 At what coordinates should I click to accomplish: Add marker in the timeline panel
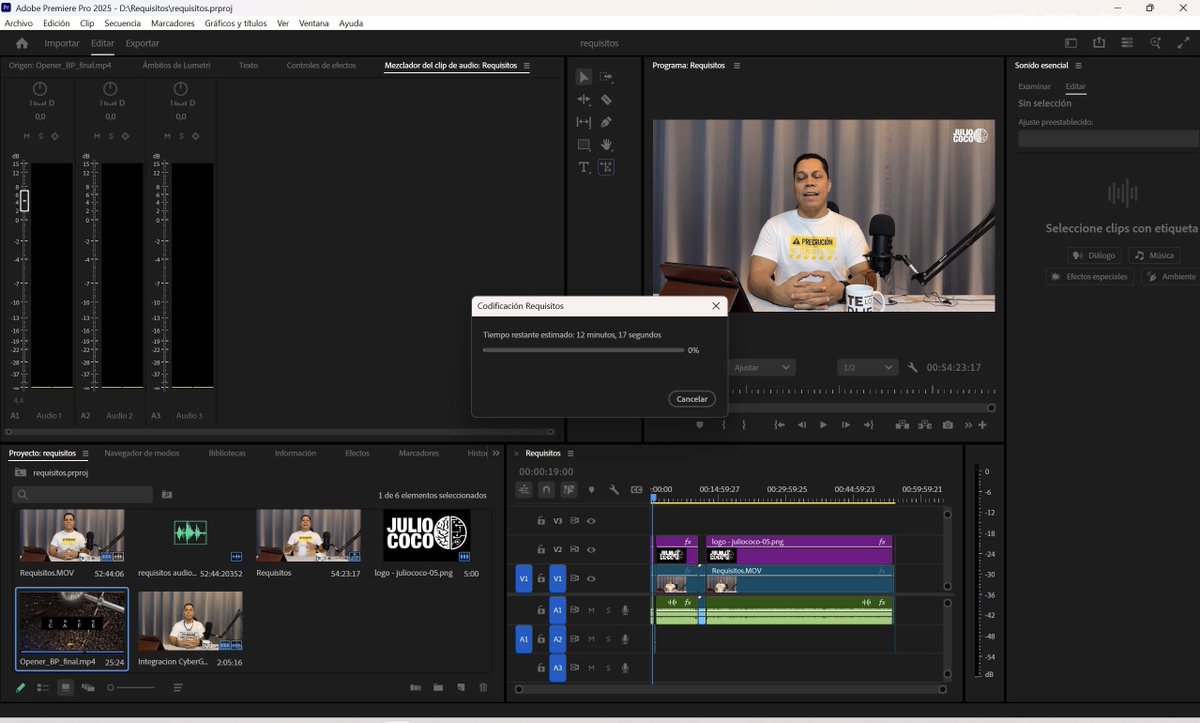(591, 490)
